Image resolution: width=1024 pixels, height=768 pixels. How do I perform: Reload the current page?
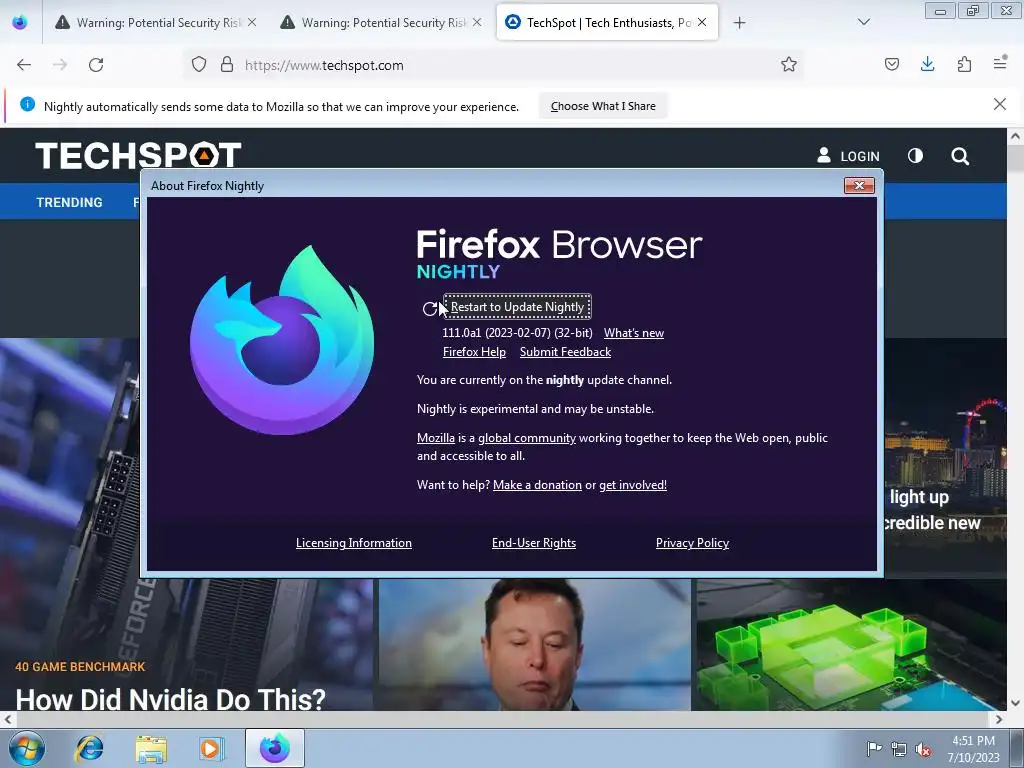pyautogui.click(x=96, y=65)
